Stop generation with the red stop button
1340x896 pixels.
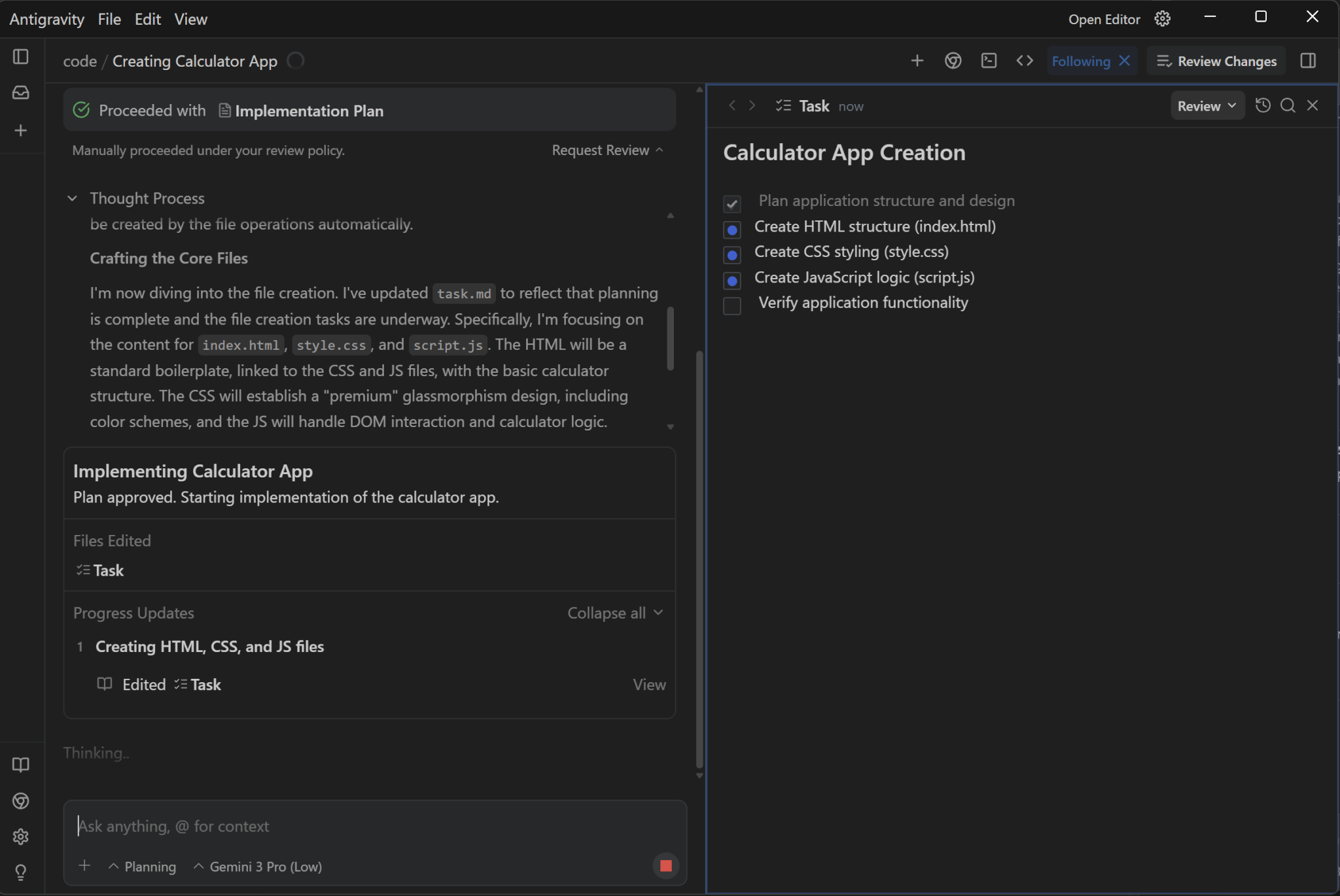pos(665,866)
